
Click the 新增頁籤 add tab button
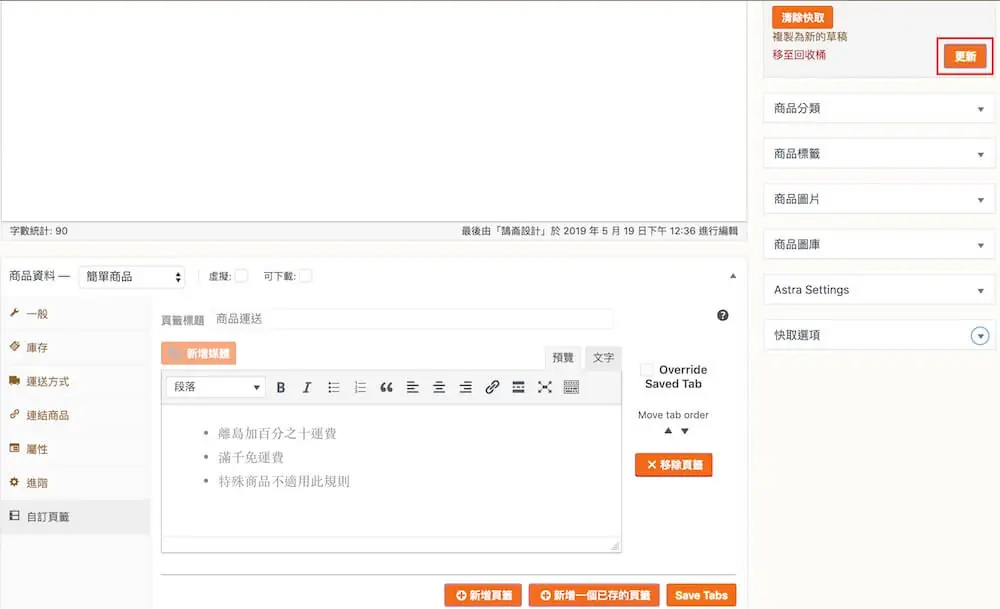tap(483, 595)
